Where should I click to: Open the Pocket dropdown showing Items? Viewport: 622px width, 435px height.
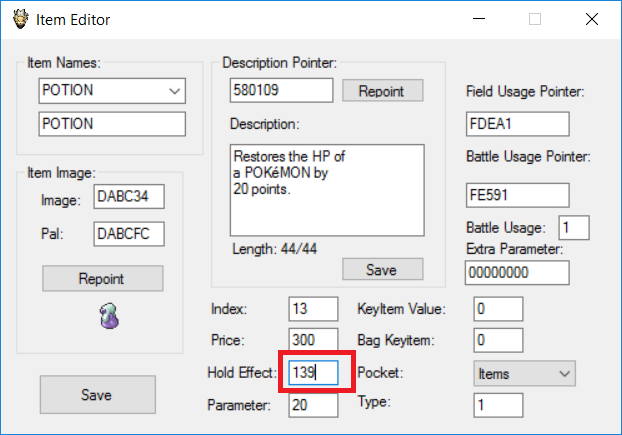(524, 373)
